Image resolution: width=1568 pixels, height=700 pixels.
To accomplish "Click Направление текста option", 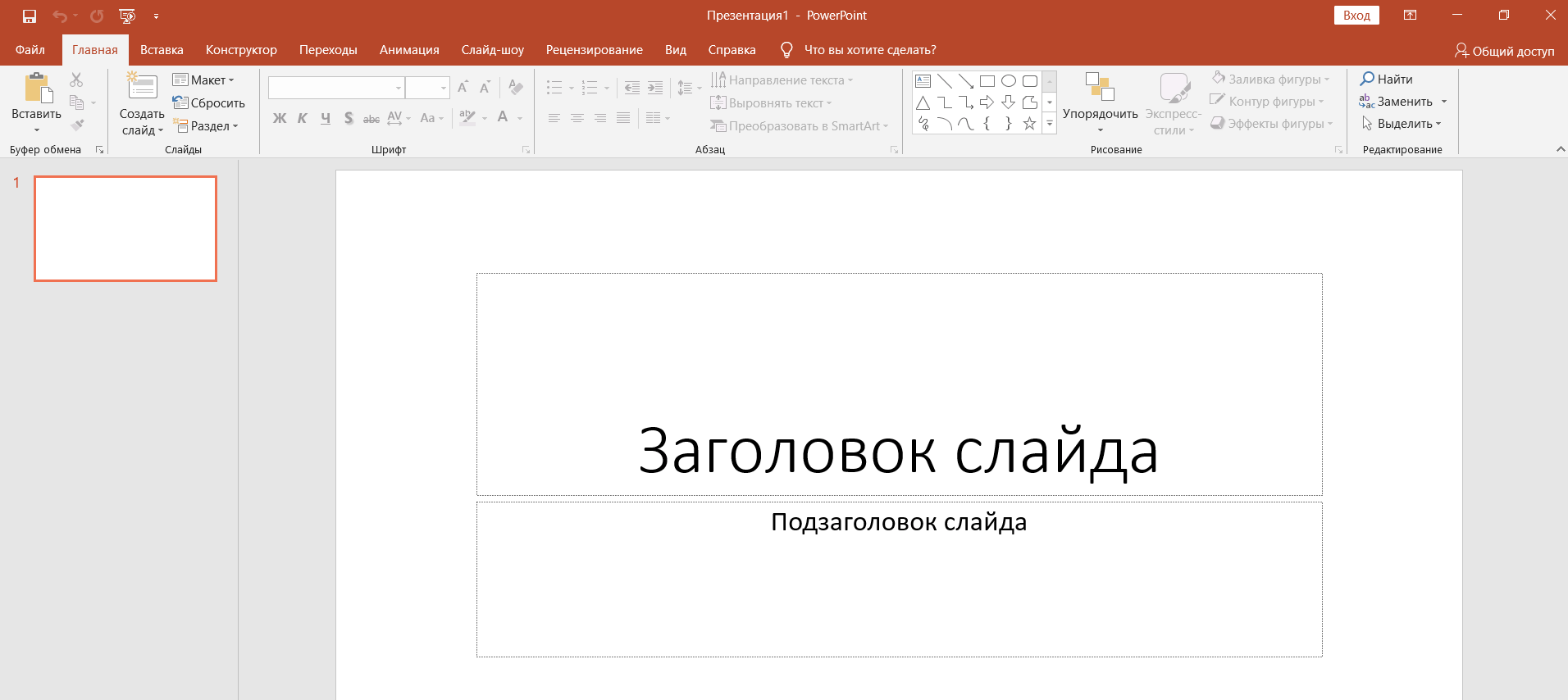I will click(x=782, y=80).
